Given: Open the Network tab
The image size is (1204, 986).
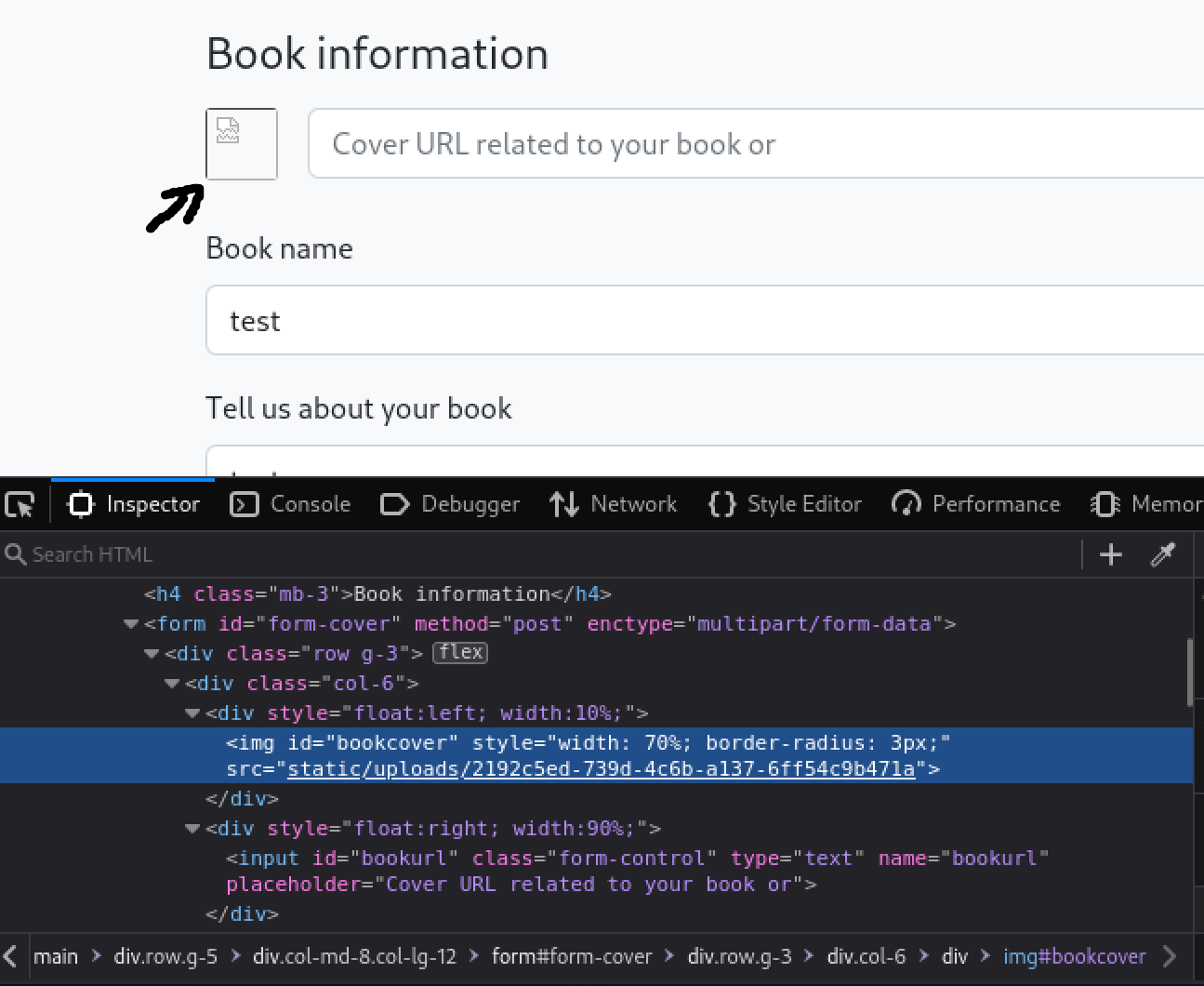Looking at the screenshot, I should [x=614, y=504].
